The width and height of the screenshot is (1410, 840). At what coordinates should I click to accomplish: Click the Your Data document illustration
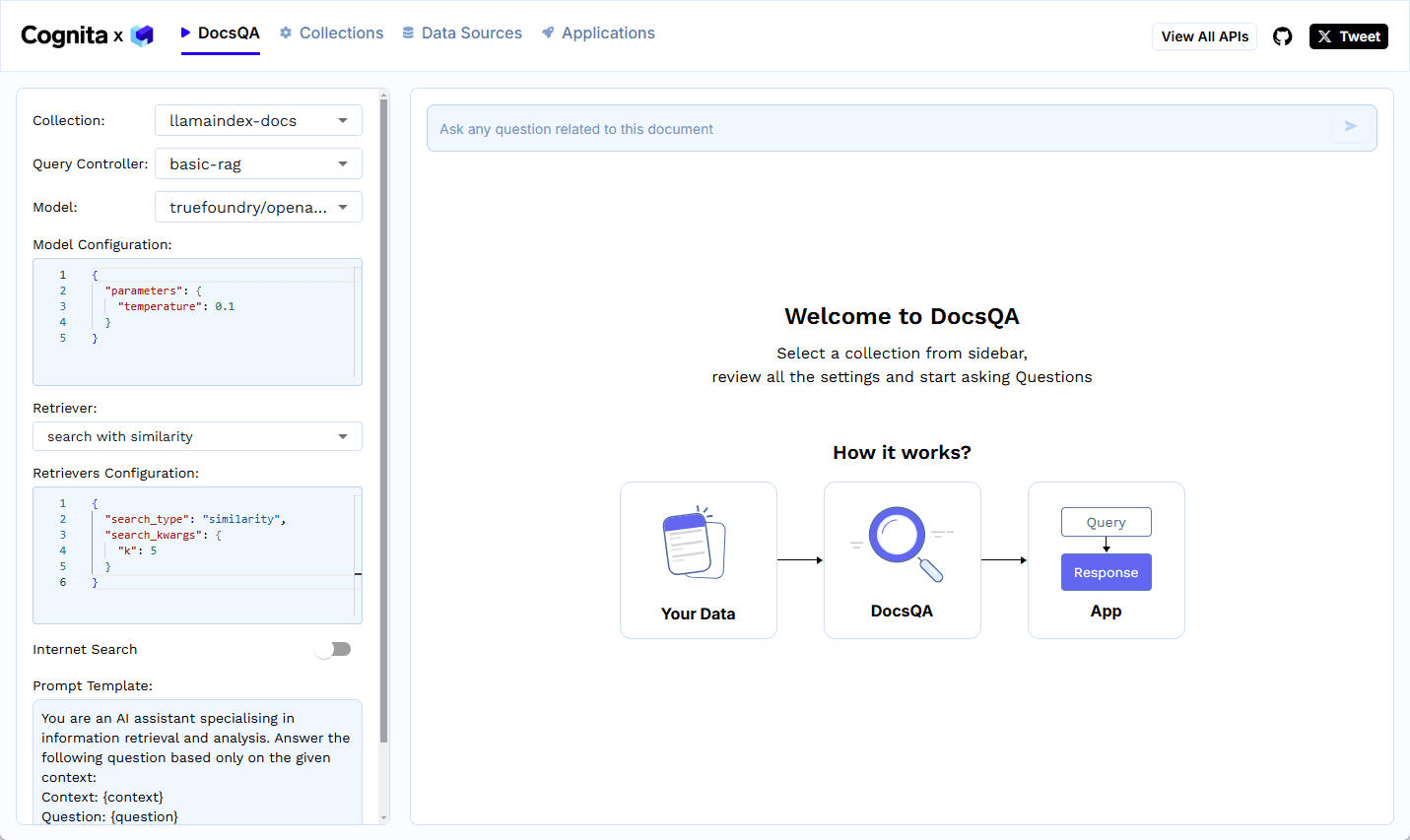tap(695, 544)
